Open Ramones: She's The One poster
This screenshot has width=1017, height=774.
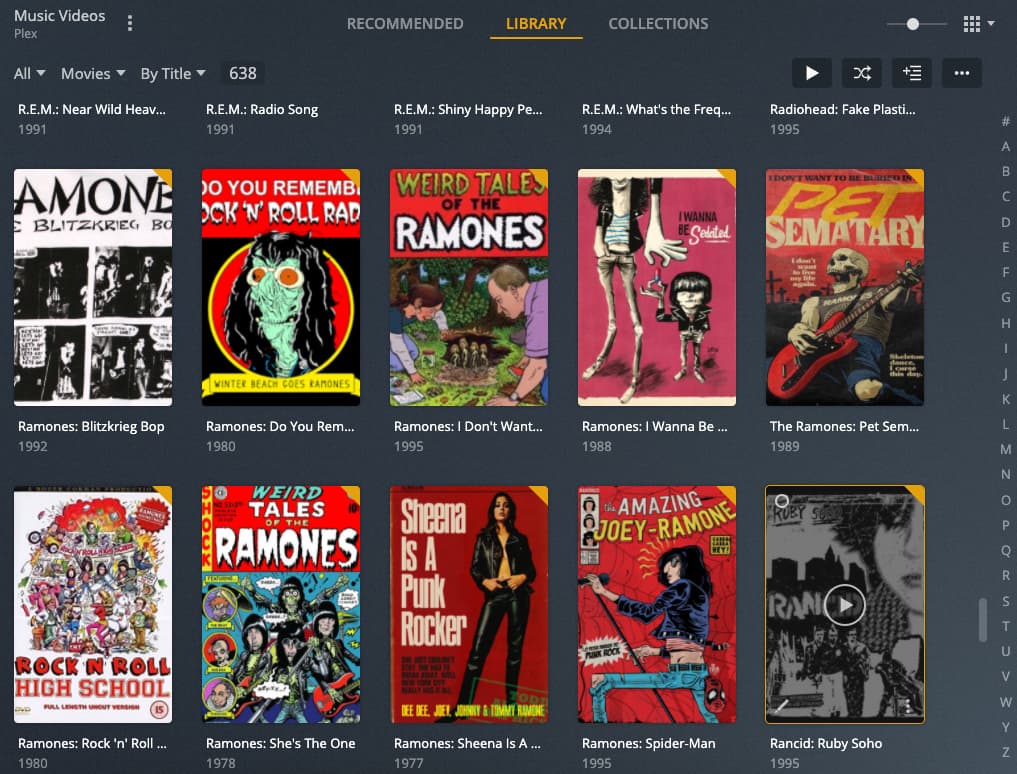coord(281,605)
